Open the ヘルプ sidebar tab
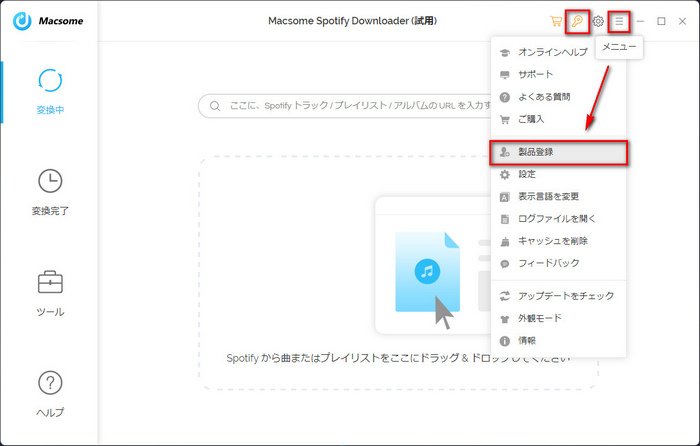 (x=50, y=394)
